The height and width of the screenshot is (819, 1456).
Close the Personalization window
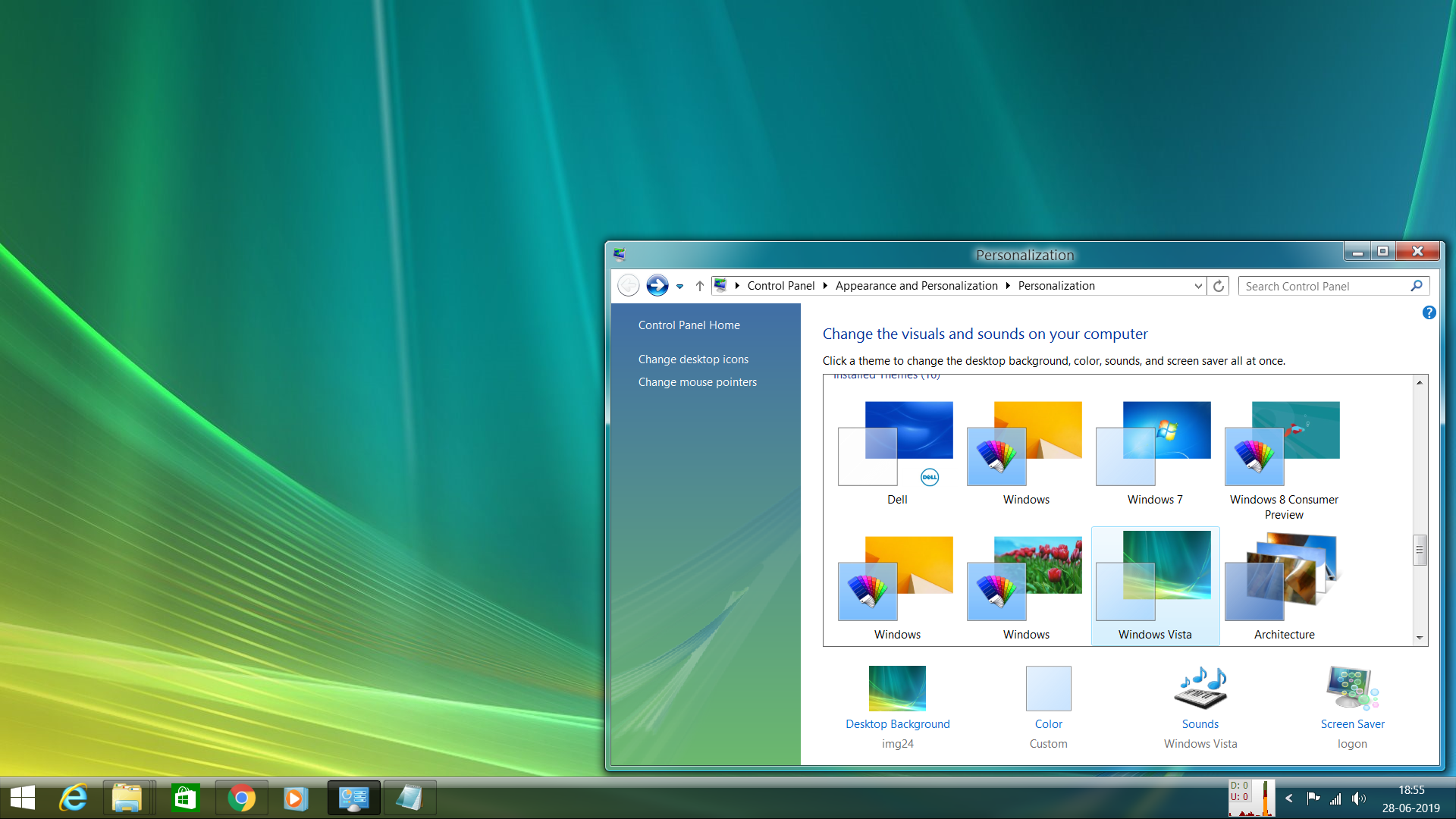pyautogui.click(x=1417, y=251)
